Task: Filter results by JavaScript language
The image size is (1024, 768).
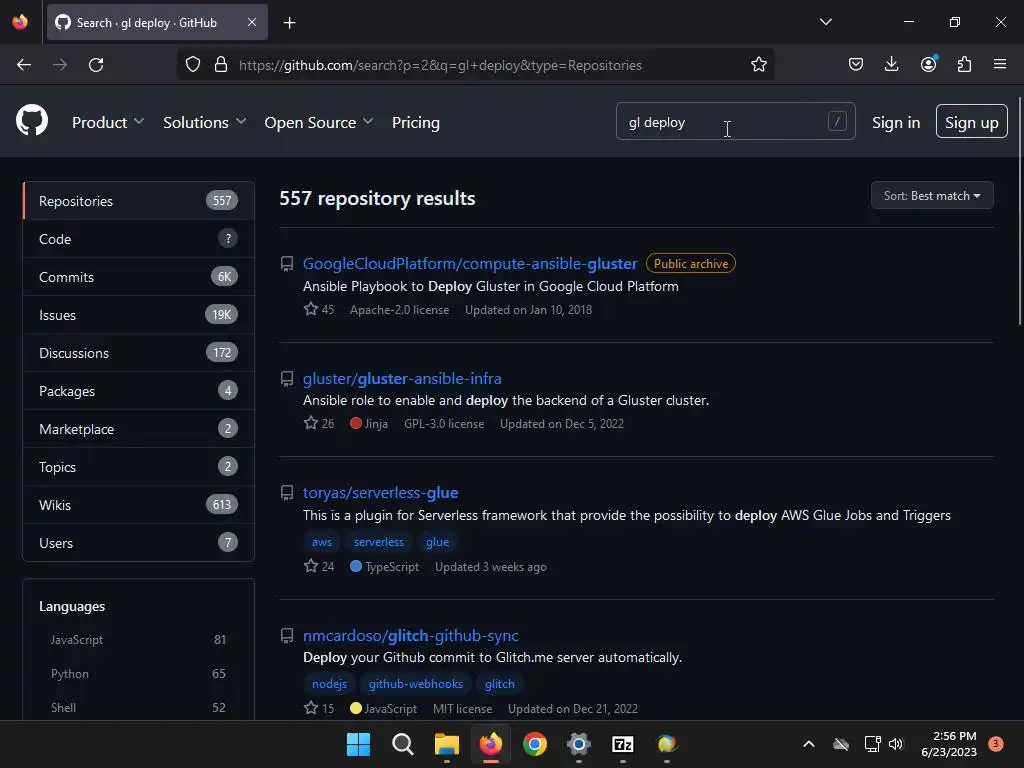Action: pyautogui.click(x=138, y=639)
